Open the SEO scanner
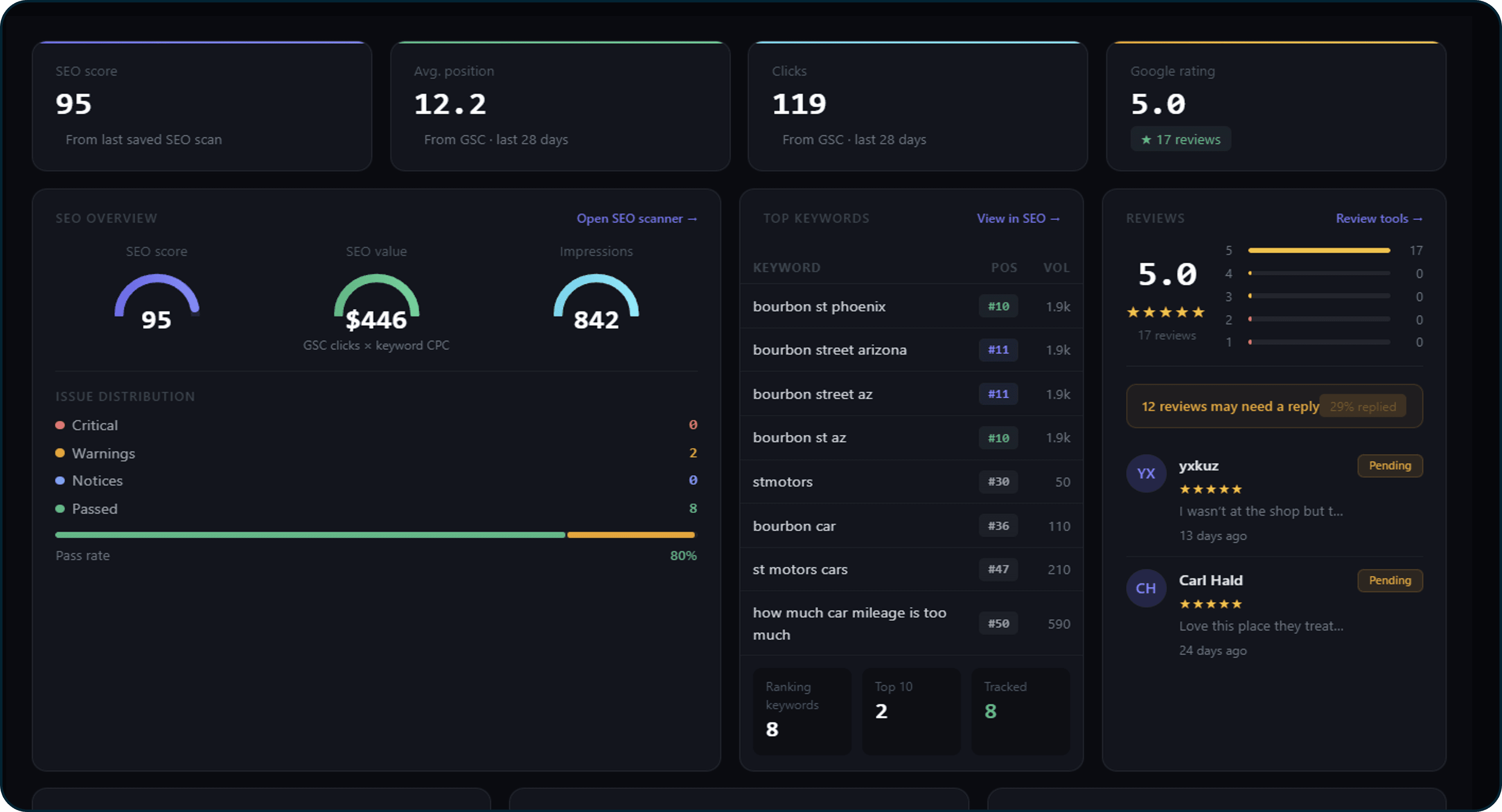The image size is (1502, 812). point(636,218)
